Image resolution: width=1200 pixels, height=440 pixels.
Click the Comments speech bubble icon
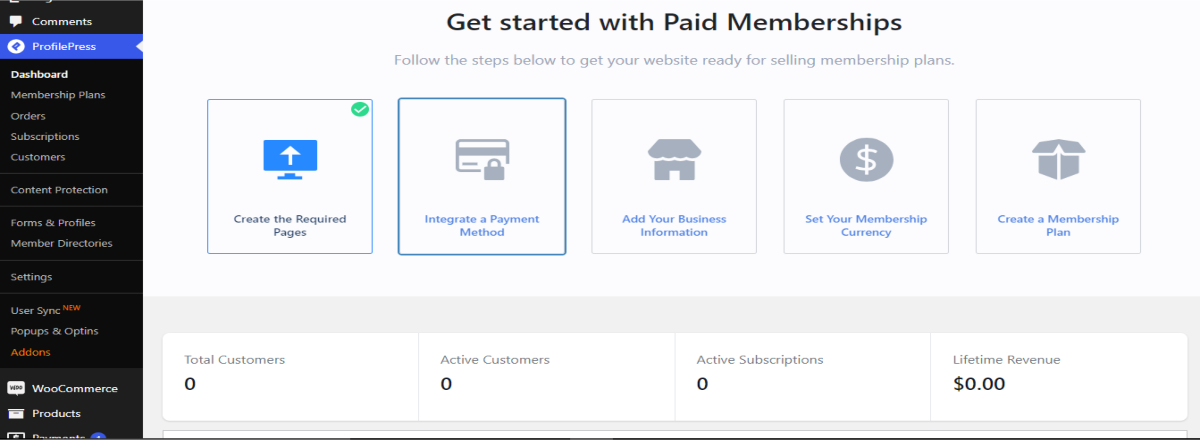pos(16,21)
